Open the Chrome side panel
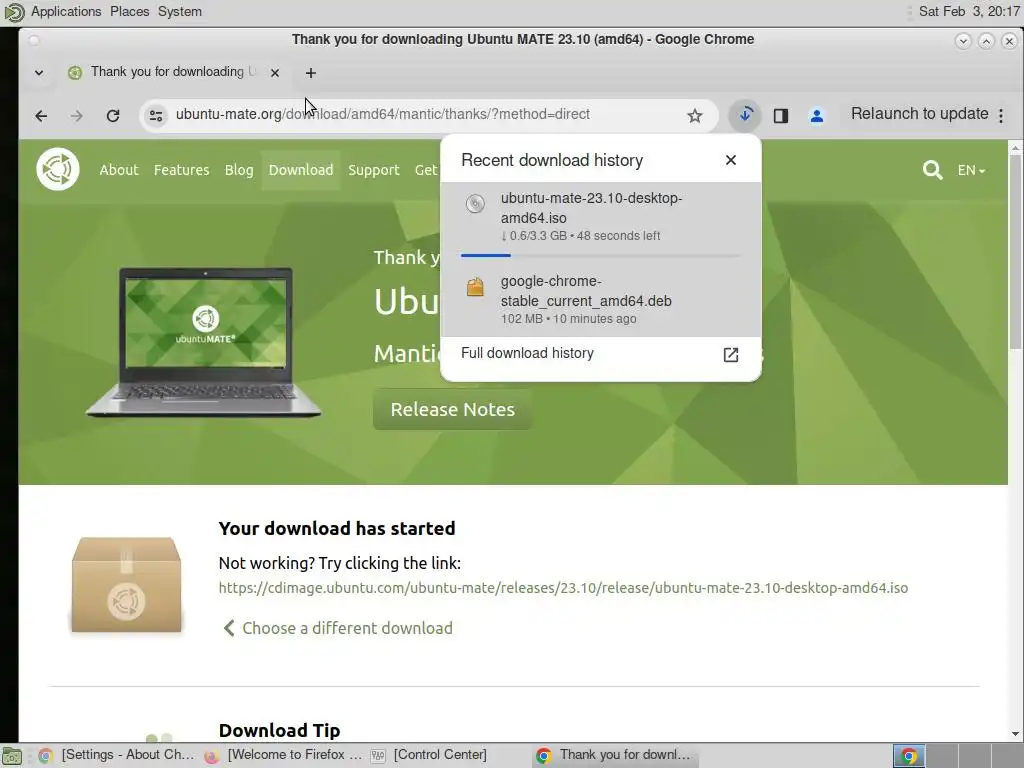The height and width of the screenshot is (768, 1024). point(781,116)
